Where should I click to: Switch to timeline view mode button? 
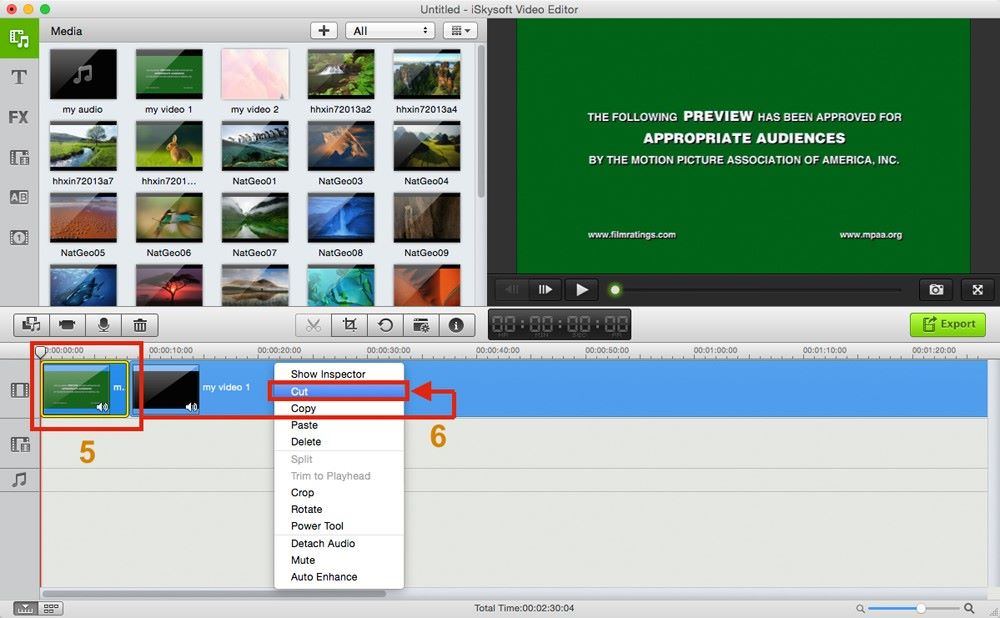pyautogui.click(x=25, y=608)
